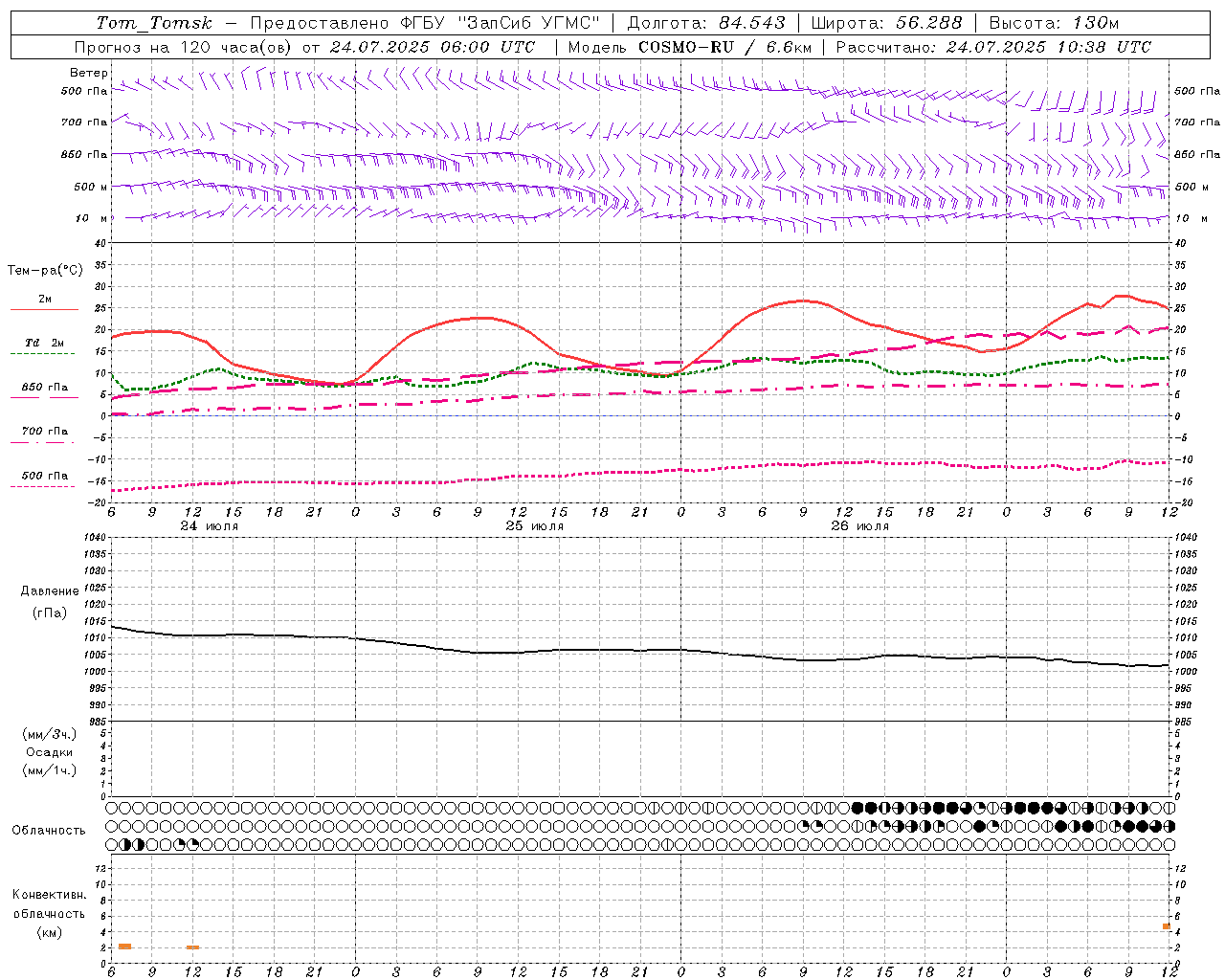Select the '2м' temperature legend entry
Viewport: 1225px width, 980px height.
45,300
